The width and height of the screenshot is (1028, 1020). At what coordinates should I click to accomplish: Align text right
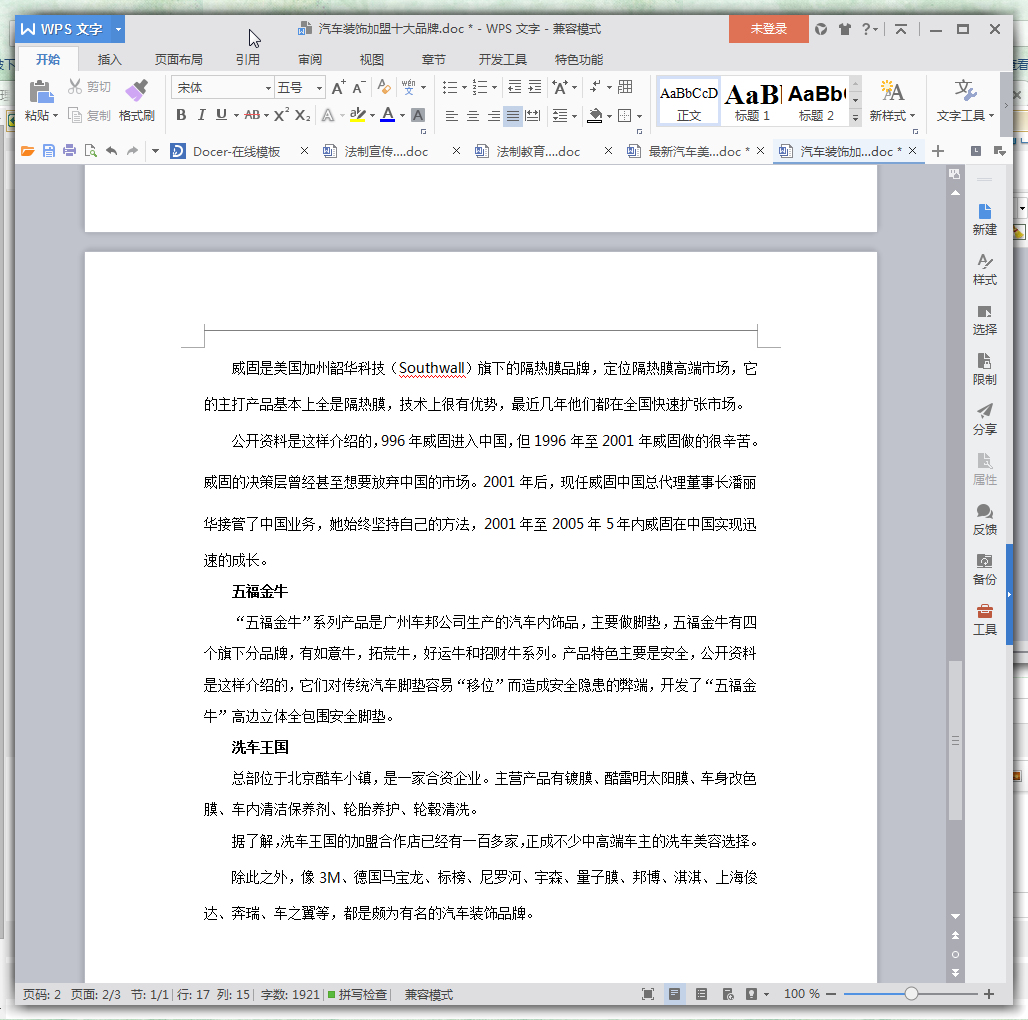click(x=494, y=116)
